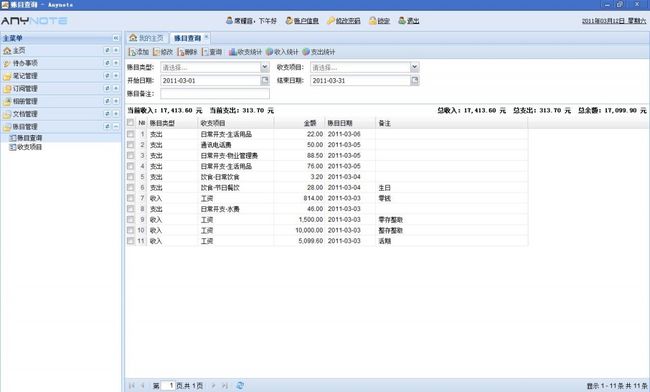Refresh the 主页 sidebar panel
Screen dimensions: 650x392
107,50
